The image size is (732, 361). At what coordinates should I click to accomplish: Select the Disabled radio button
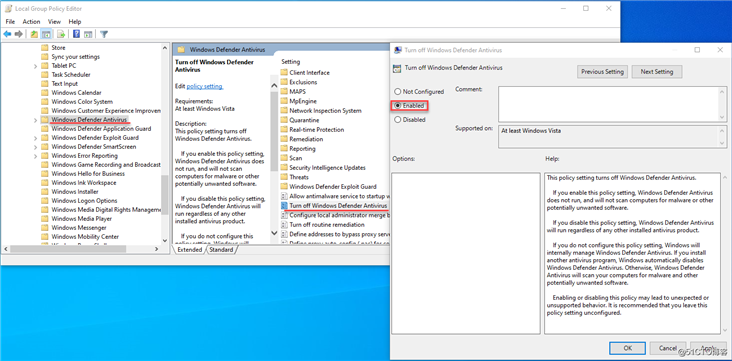click(397, 120)
